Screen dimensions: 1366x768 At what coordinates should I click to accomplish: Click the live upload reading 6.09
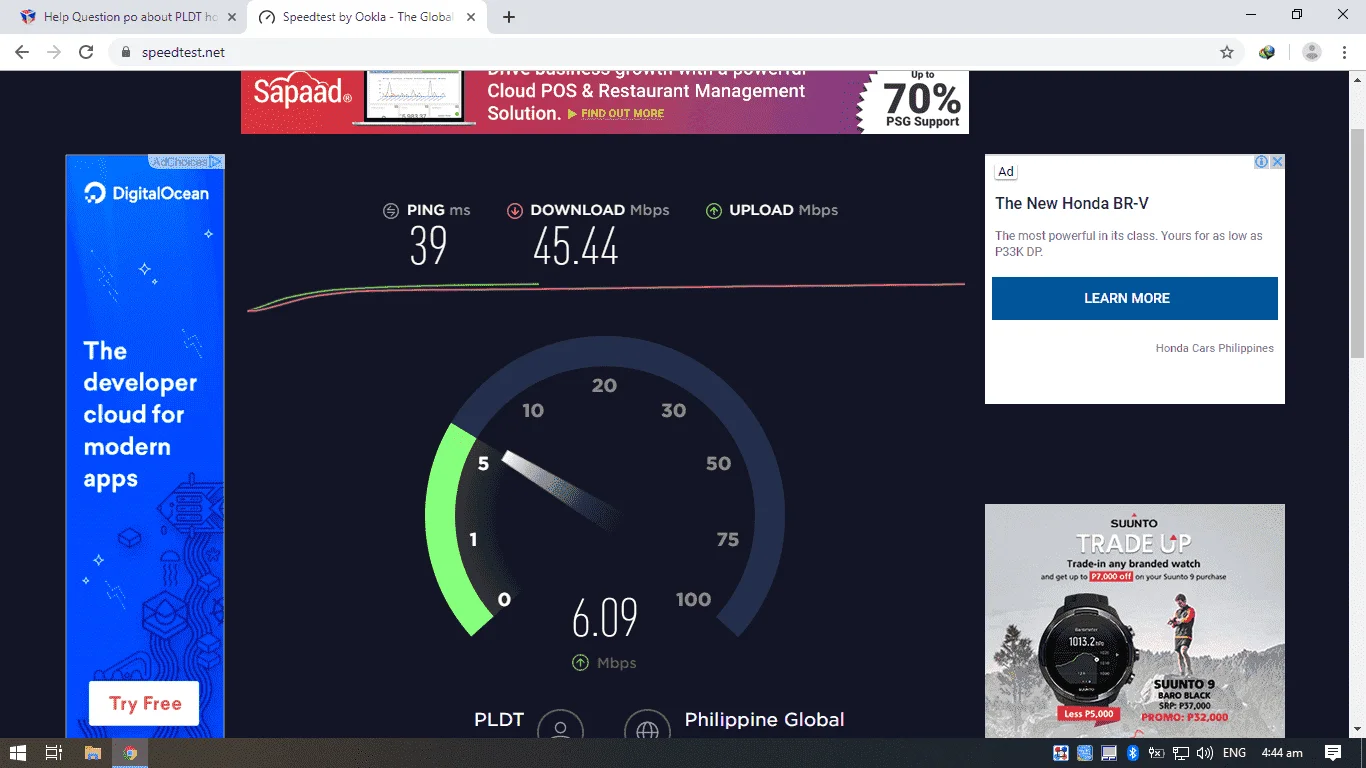605,619
